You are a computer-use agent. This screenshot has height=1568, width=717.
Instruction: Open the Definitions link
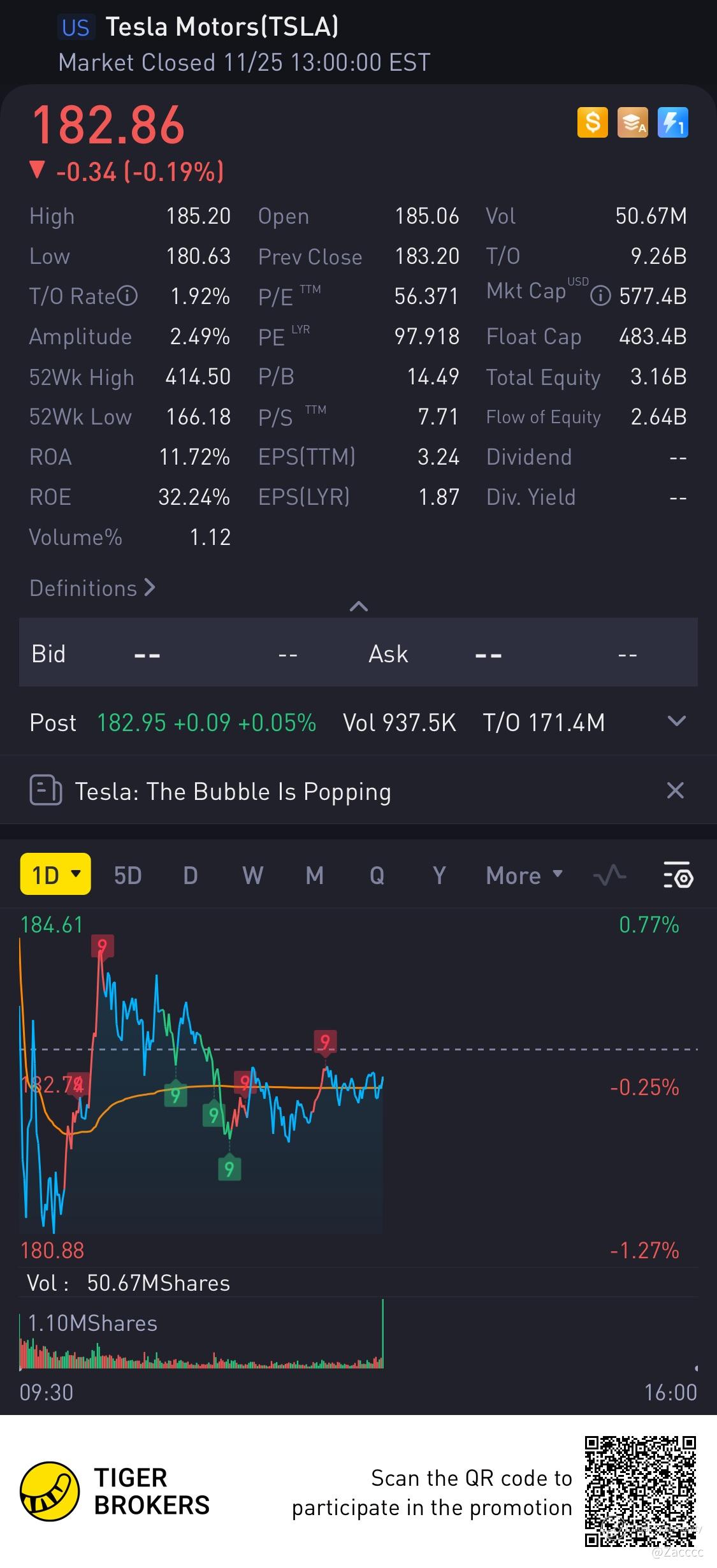click(92, 588)
